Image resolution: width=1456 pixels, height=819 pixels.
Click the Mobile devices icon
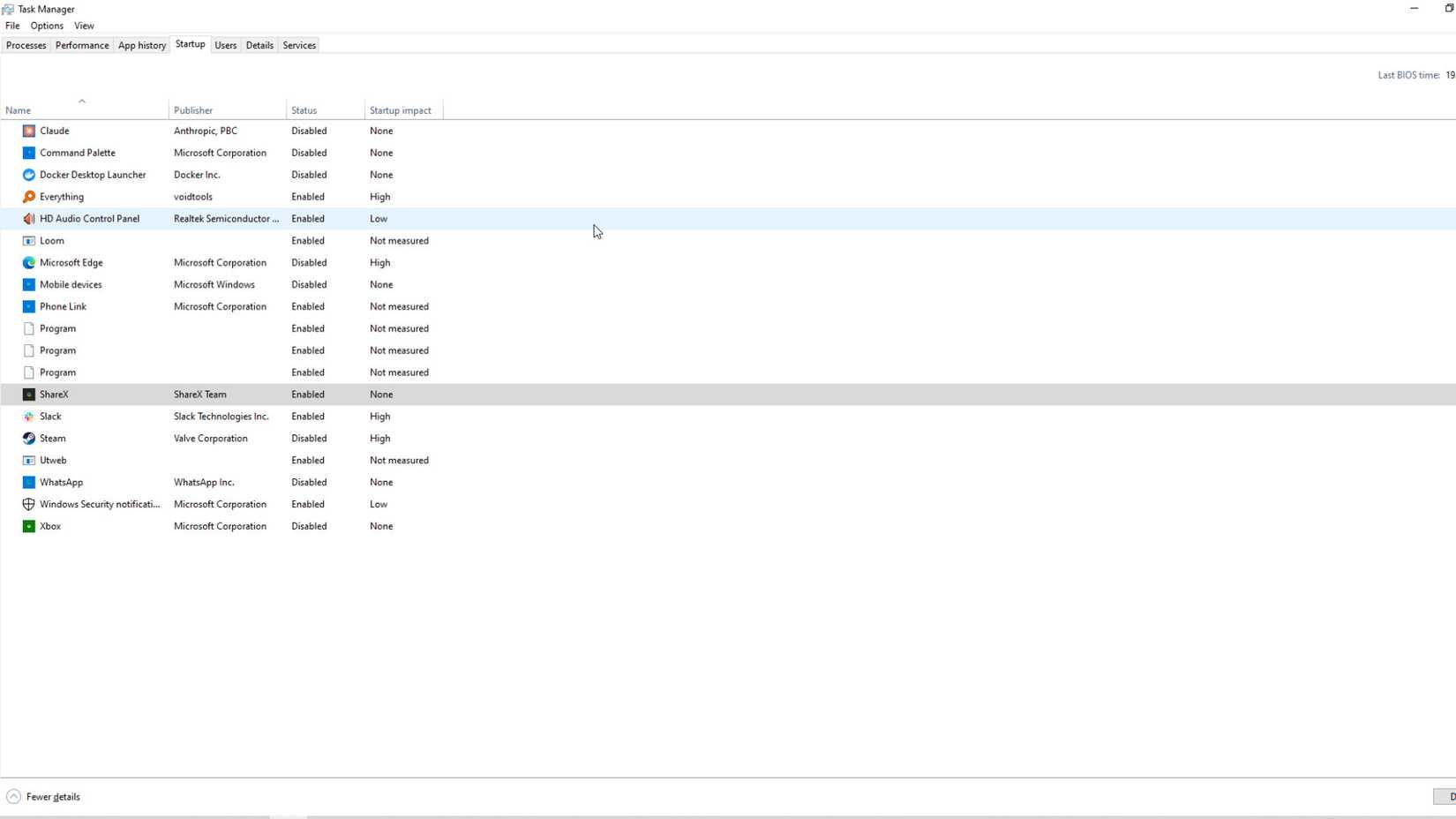pyautogui.click(x=29, y=285)
